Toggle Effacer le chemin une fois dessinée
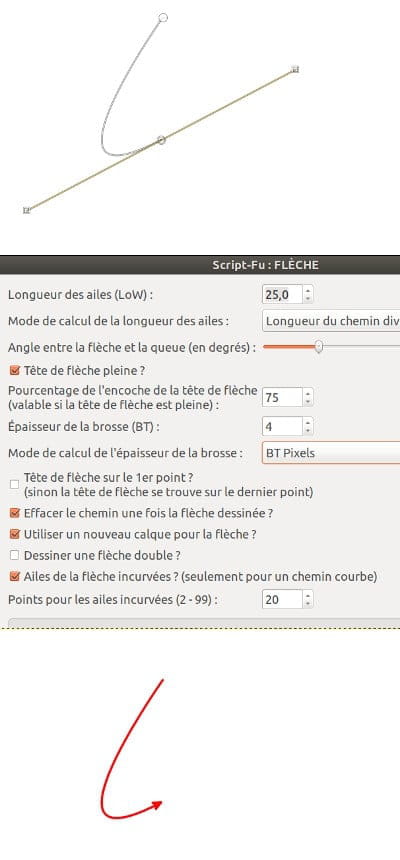 15,514
